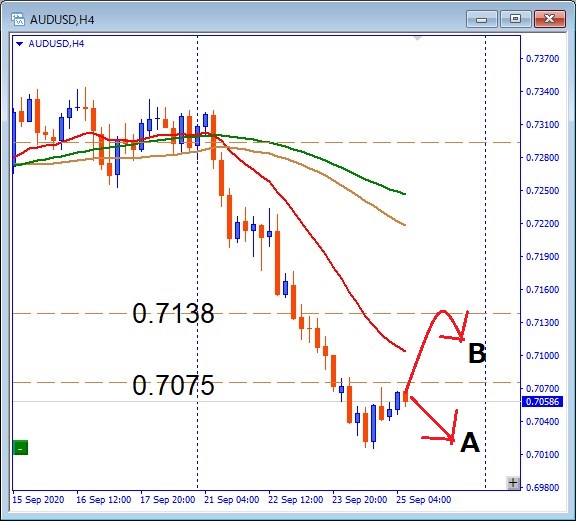Click the AUDUSD chart window icon in title bar
The image size is (576, 521).
point(18,19)
